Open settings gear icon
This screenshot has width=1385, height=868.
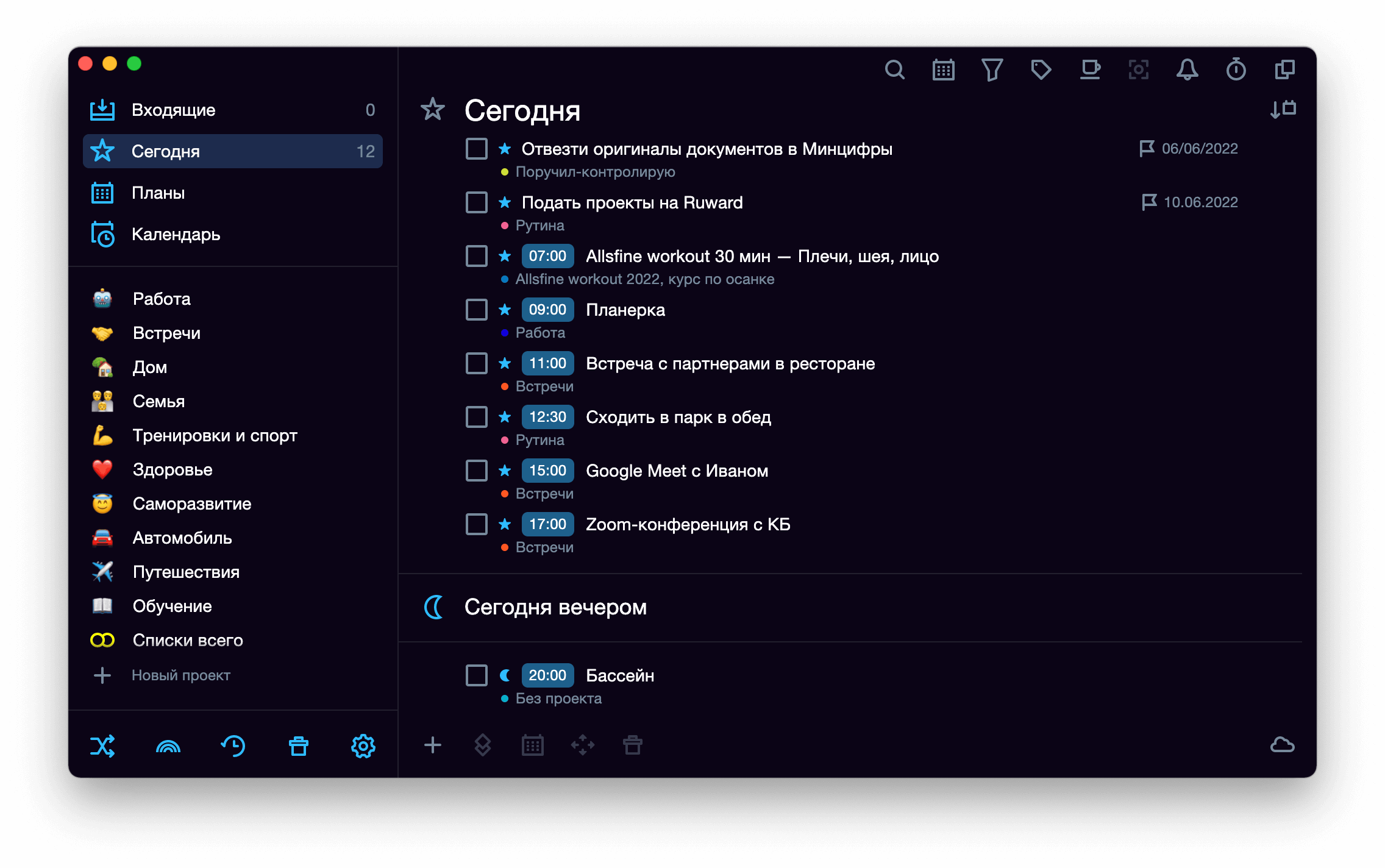363,746
